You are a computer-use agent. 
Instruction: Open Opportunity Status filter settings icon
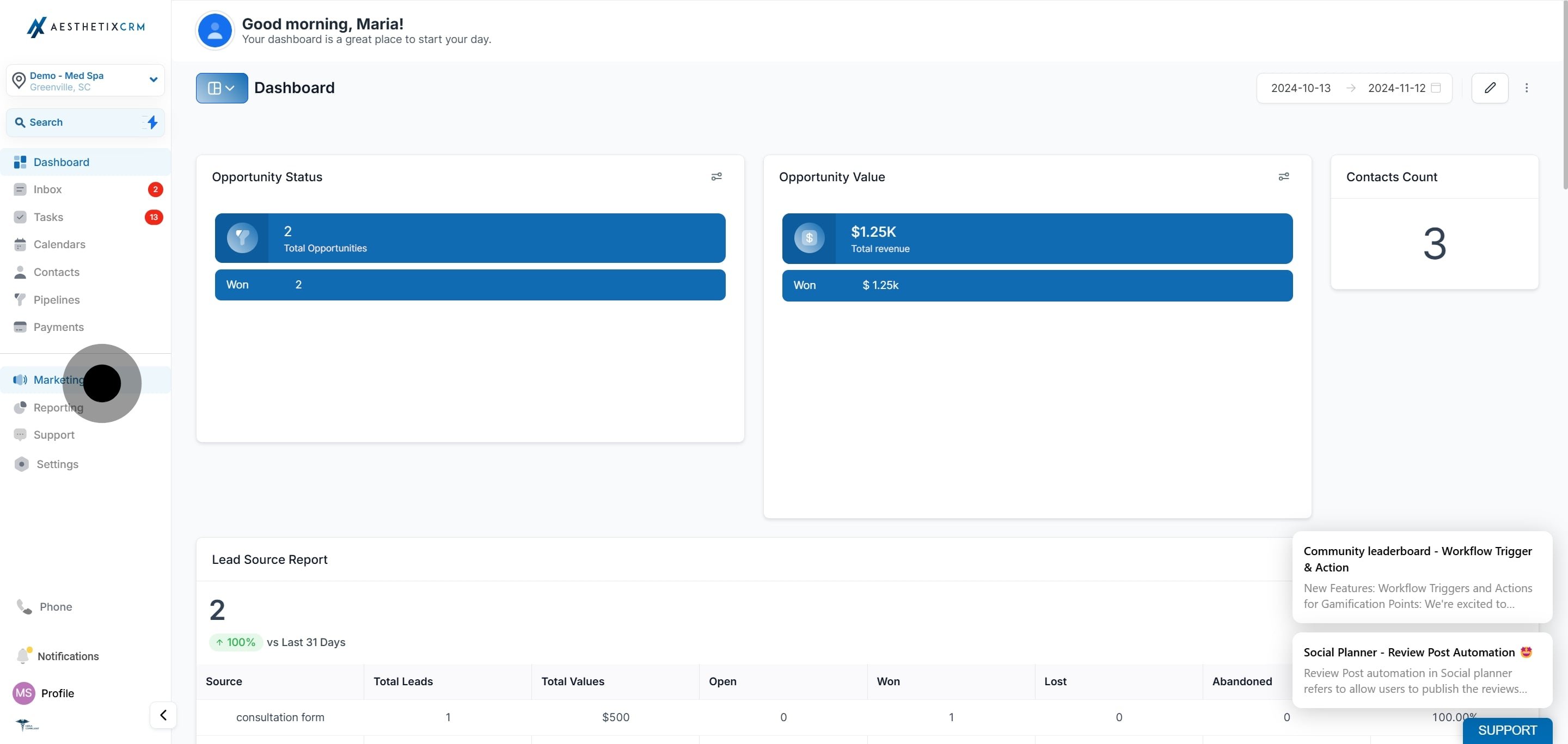pyautogui.click(x=716, y=176)
